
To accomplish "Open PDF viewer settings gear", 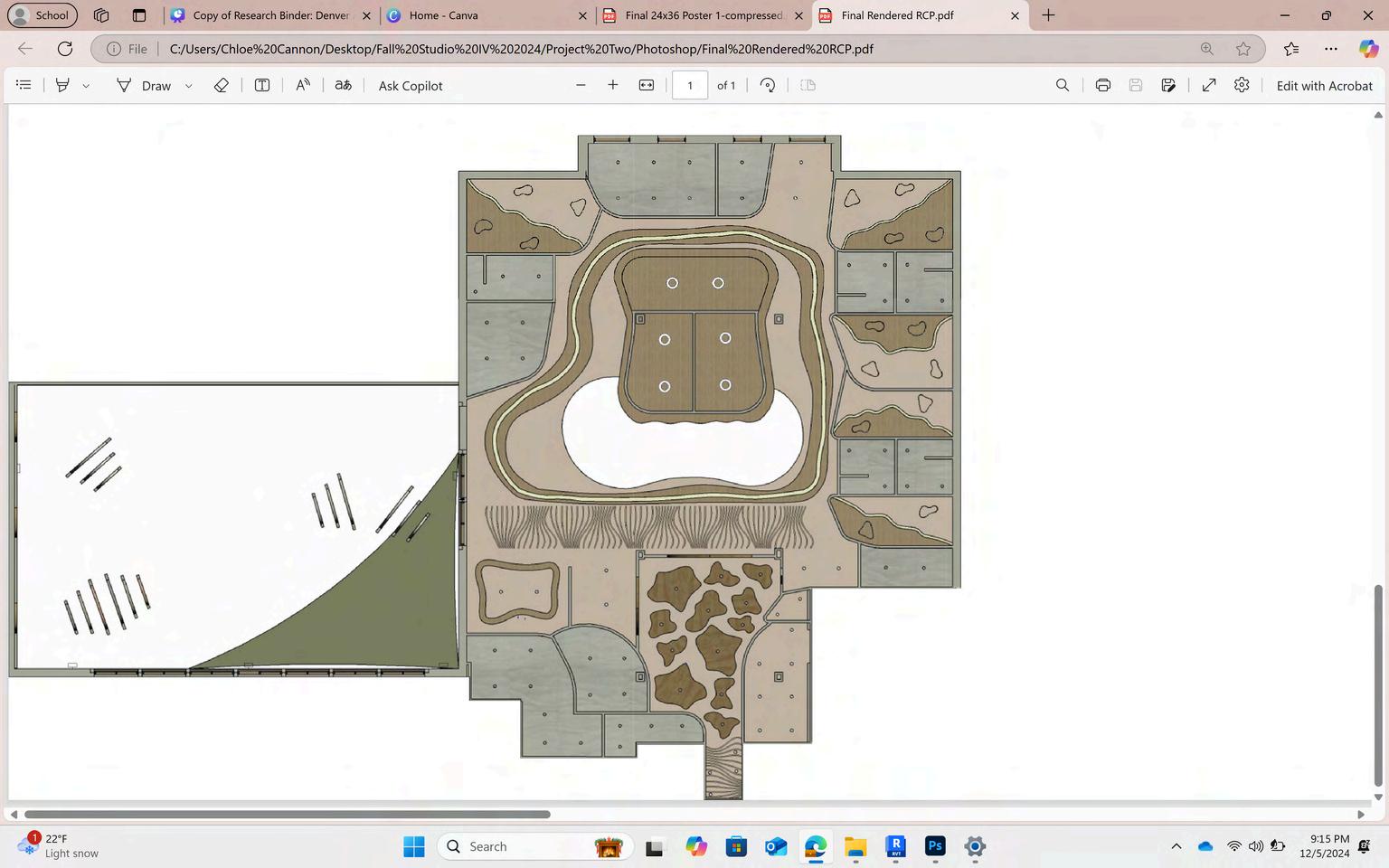I will pyautogui.click(x=1242, y=85).
